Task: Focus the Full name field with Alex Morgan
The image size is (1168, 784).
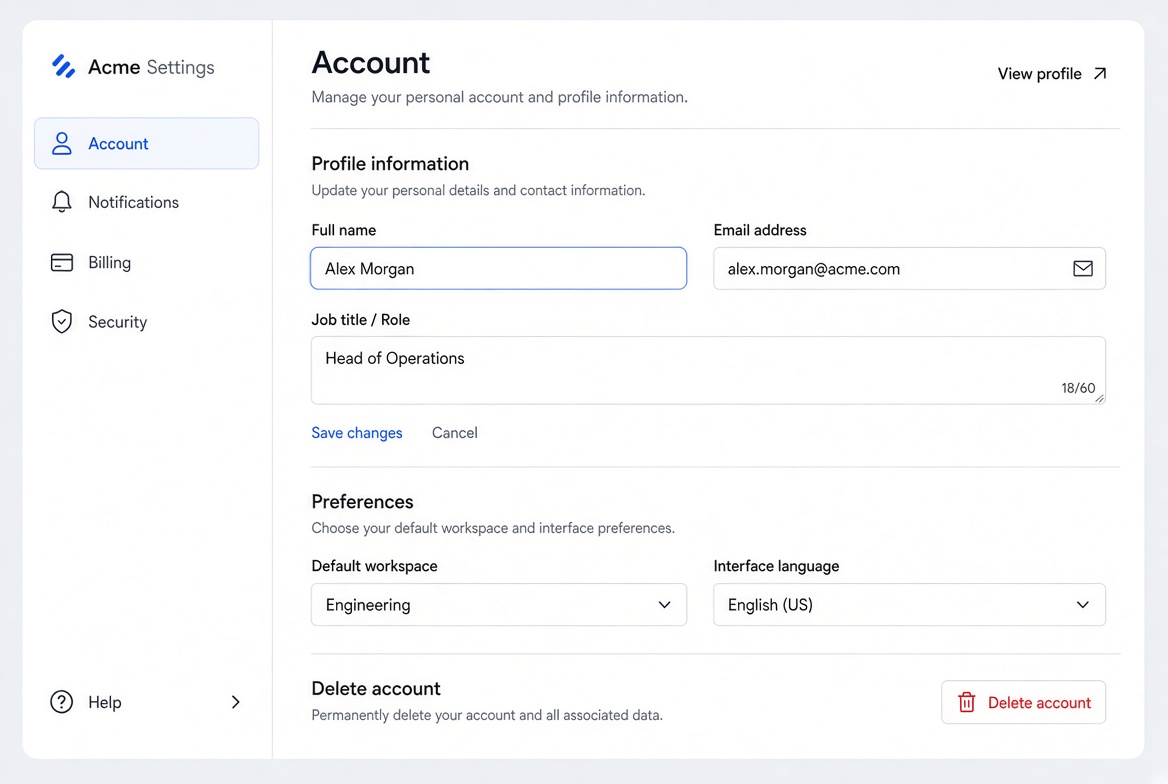Action: tap(498, 268)
